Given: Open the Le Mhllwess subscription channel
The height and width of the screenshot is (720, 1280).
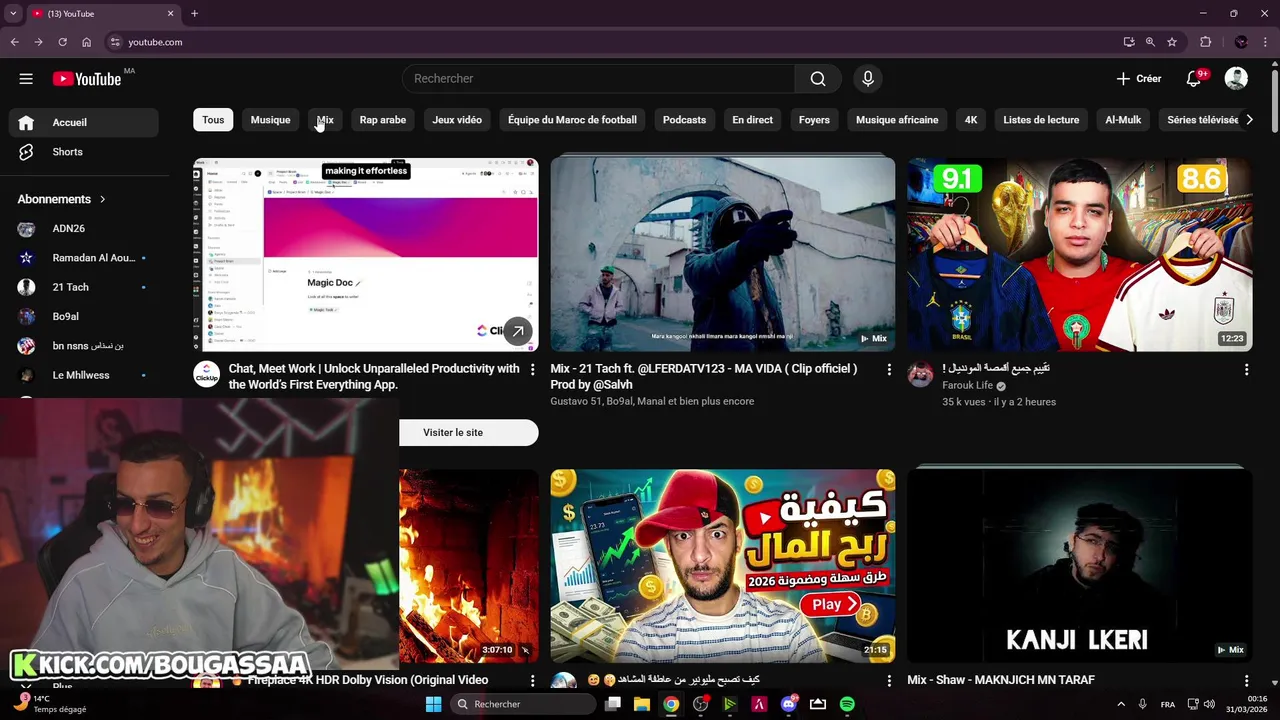Looking at the screenshot, I should 84,375.
